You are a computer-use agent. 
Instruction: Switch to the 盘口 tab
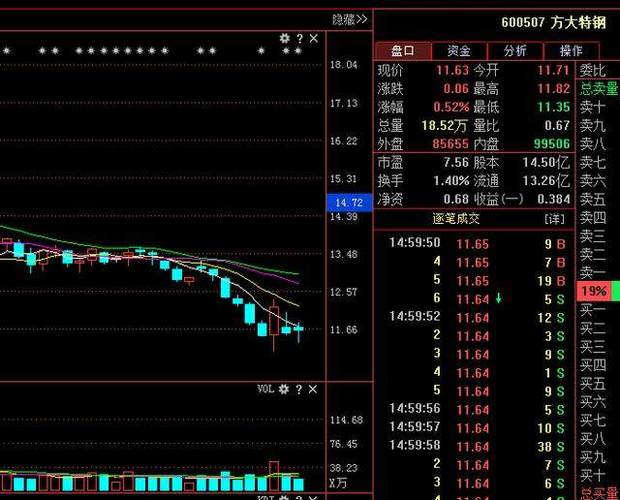point(403,51)
